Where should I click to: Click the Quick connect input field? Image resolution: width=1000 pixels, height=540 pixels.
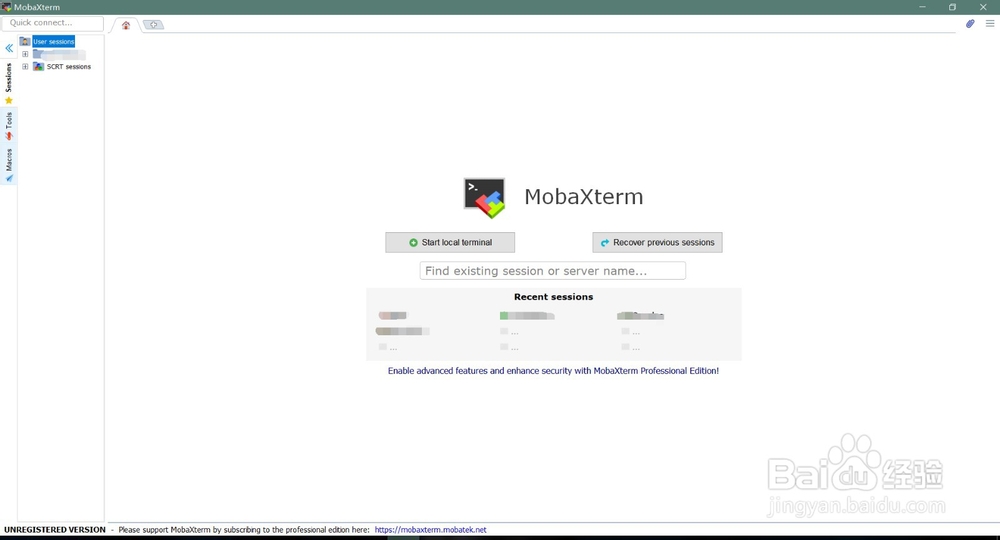coord(52,23)
